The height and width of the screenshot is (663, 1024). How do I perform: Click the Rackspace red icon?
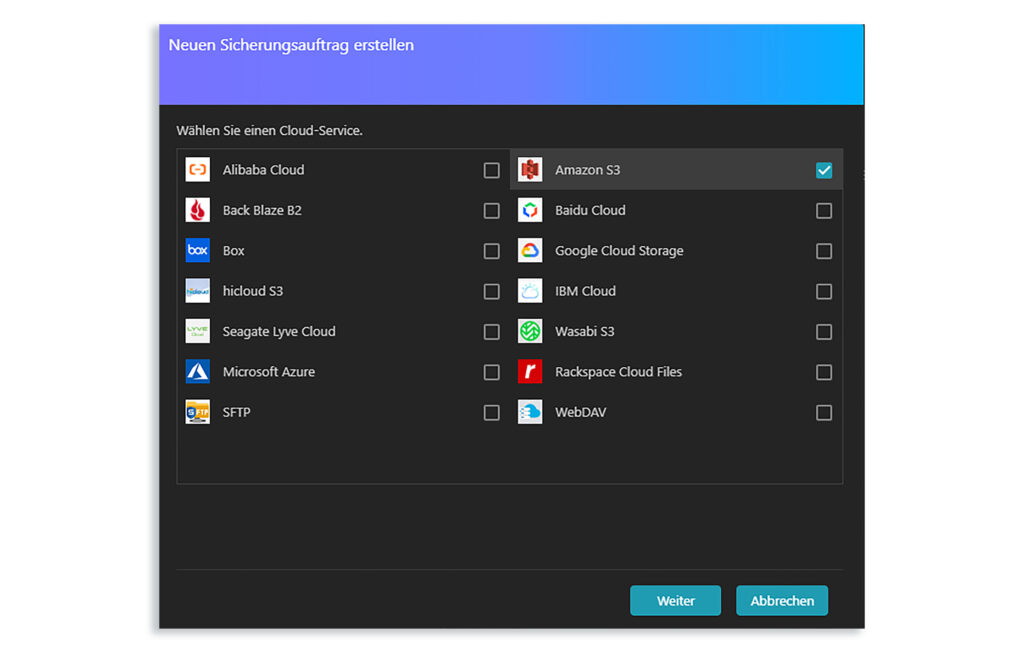tap(530, 372)
